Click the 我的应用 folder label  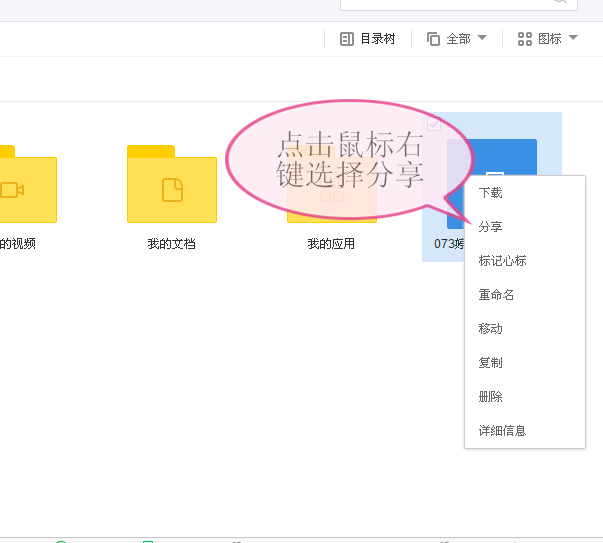coord(331,244)
